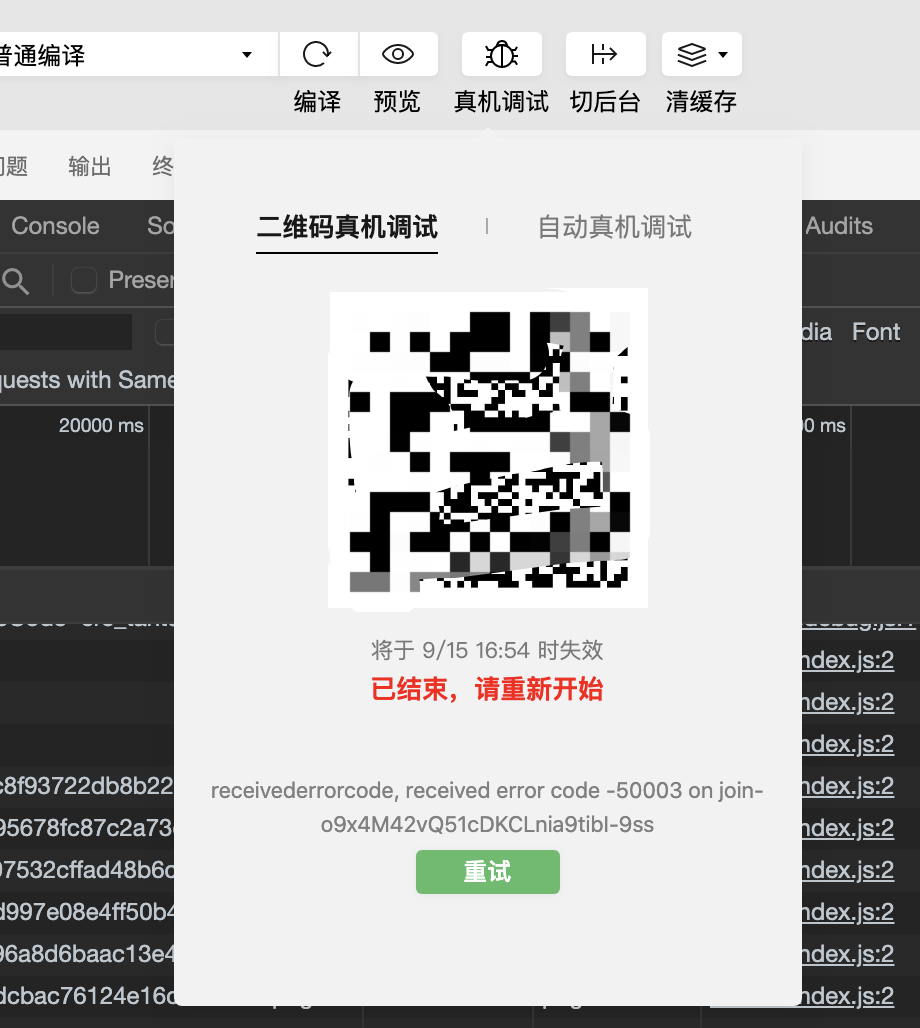
Task: Click the preview eye icon
Action: pos(398,54)
